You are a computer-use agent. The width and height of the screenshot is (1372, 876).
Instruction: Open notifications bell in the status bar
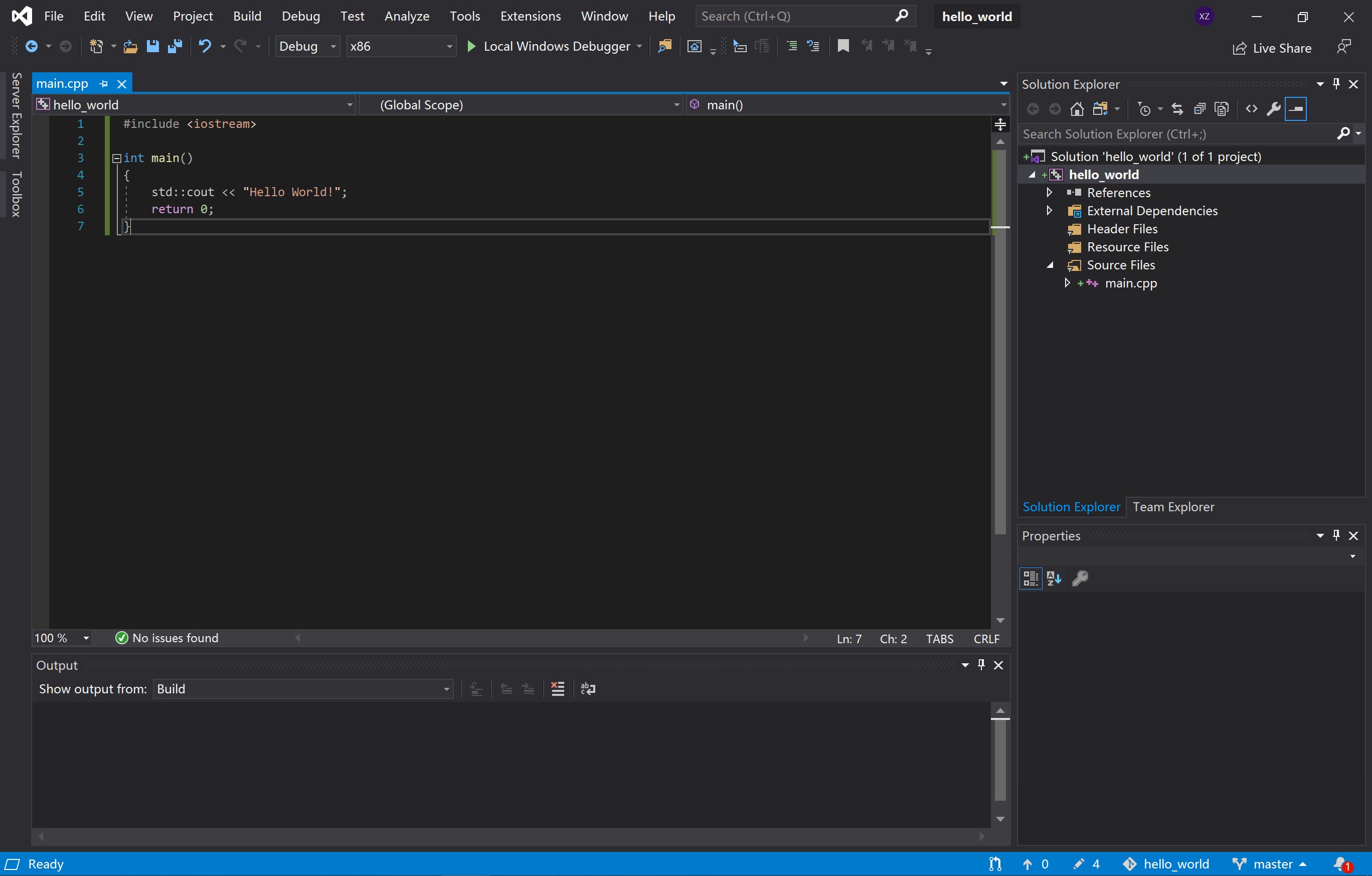[x=1342, y=864]
